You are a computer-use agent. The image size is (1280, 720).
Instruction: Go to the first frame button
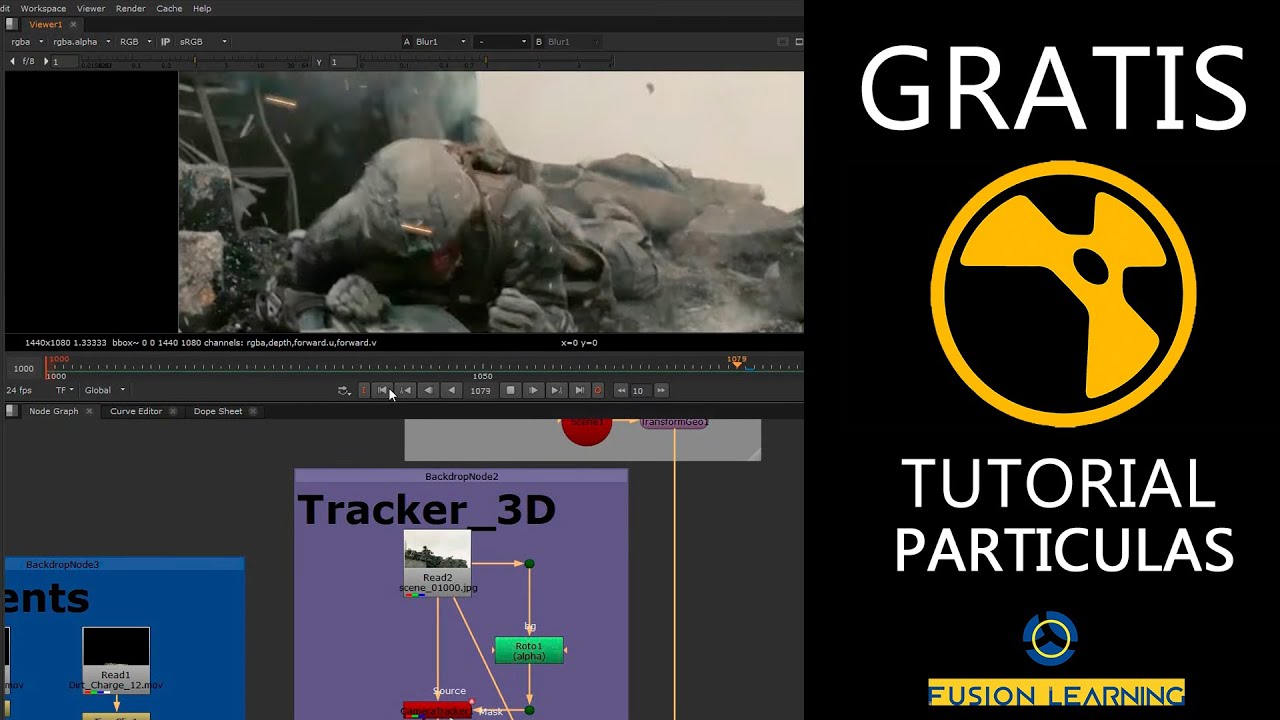click(382, 390)
